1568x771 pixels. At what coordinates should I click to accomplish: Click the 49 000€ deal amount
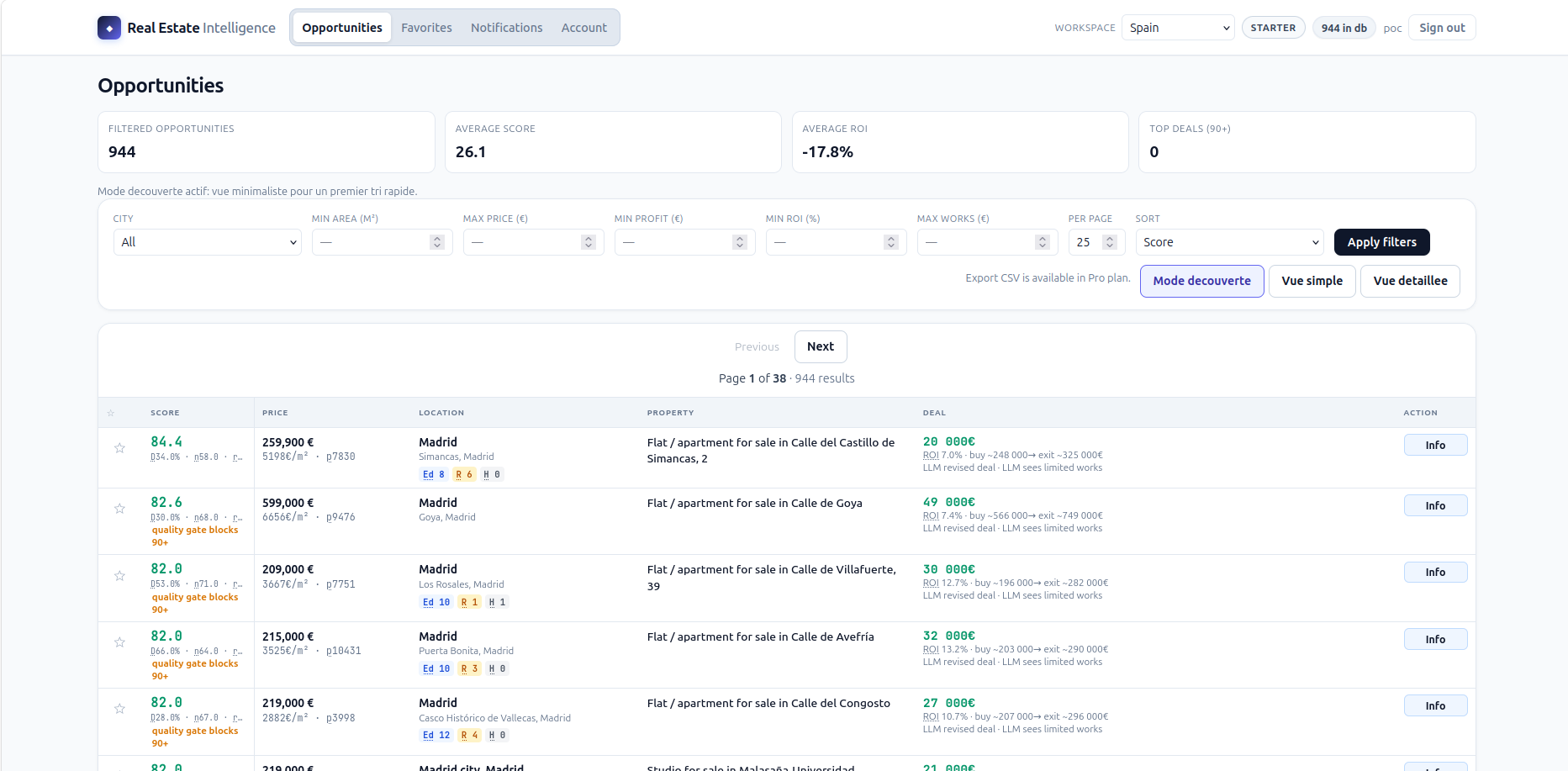[x=949, y=502]
